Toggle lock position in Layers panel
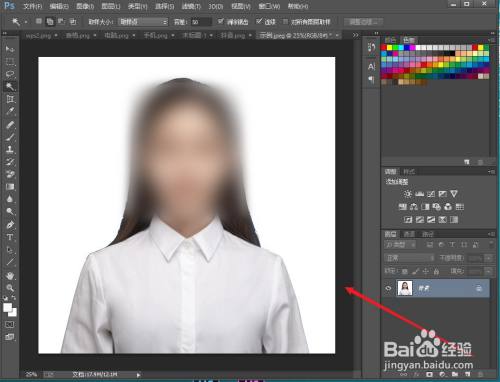Viewport: 500px width, 382px height. pos(426,271)
